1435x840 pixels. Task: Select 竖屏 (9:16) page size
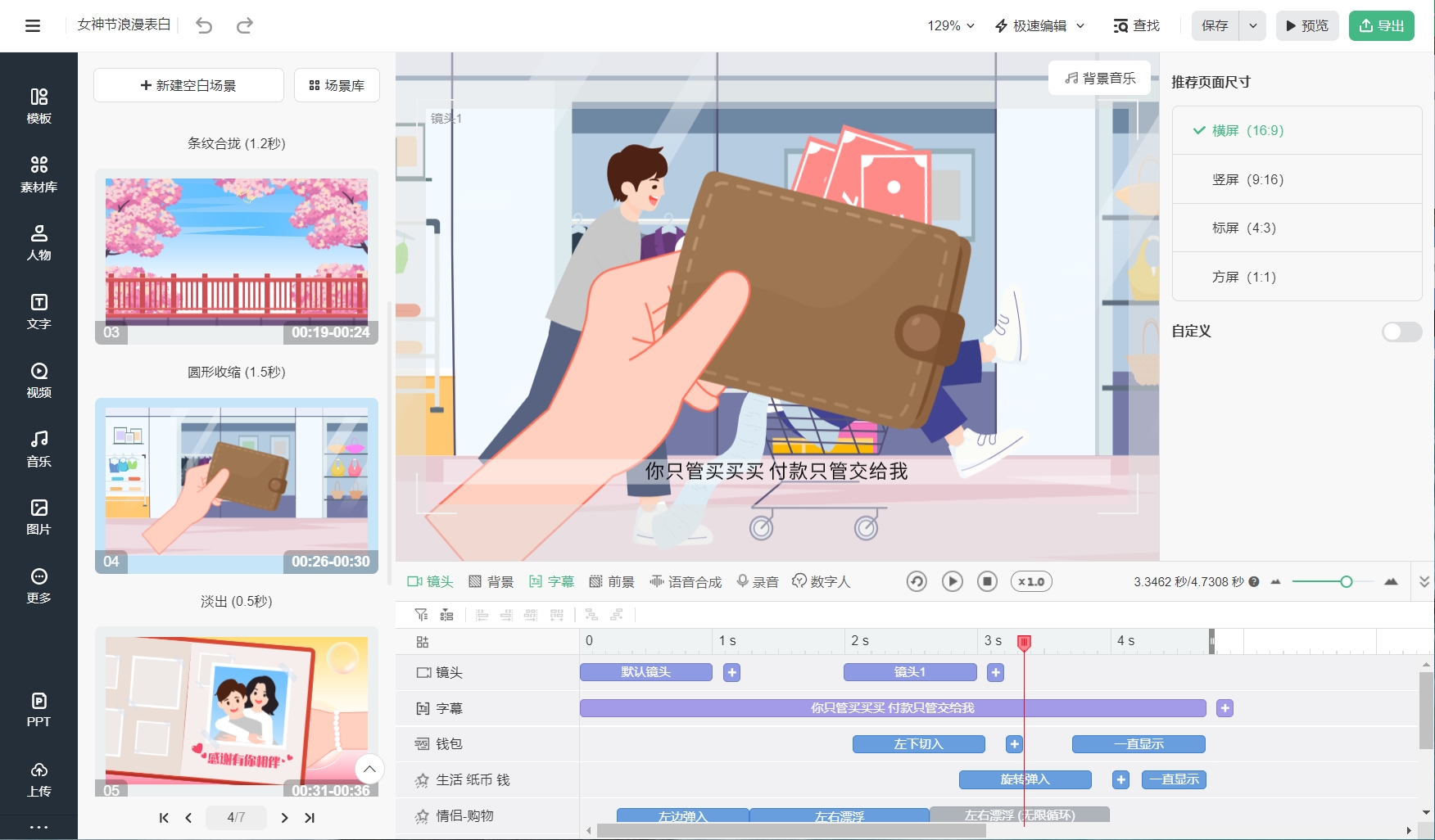coord(1297,179)
